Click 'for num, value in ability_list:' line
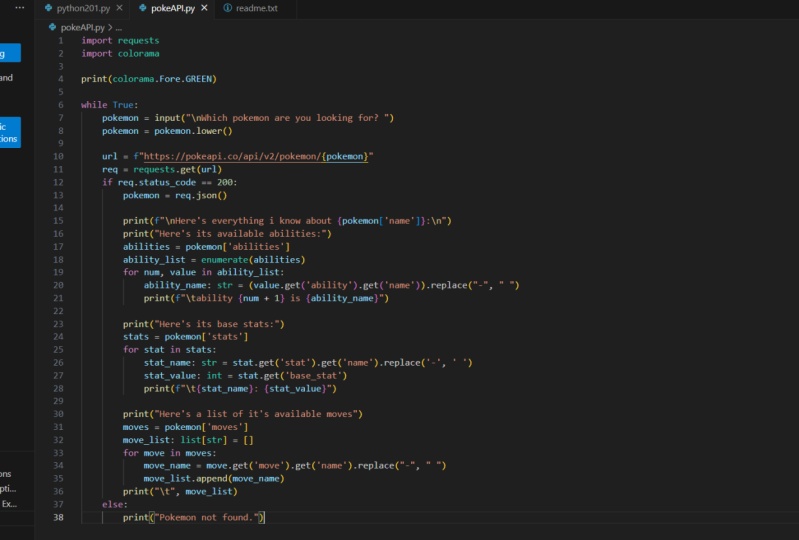This screenshot has height=540, width=799. [203, 273]
